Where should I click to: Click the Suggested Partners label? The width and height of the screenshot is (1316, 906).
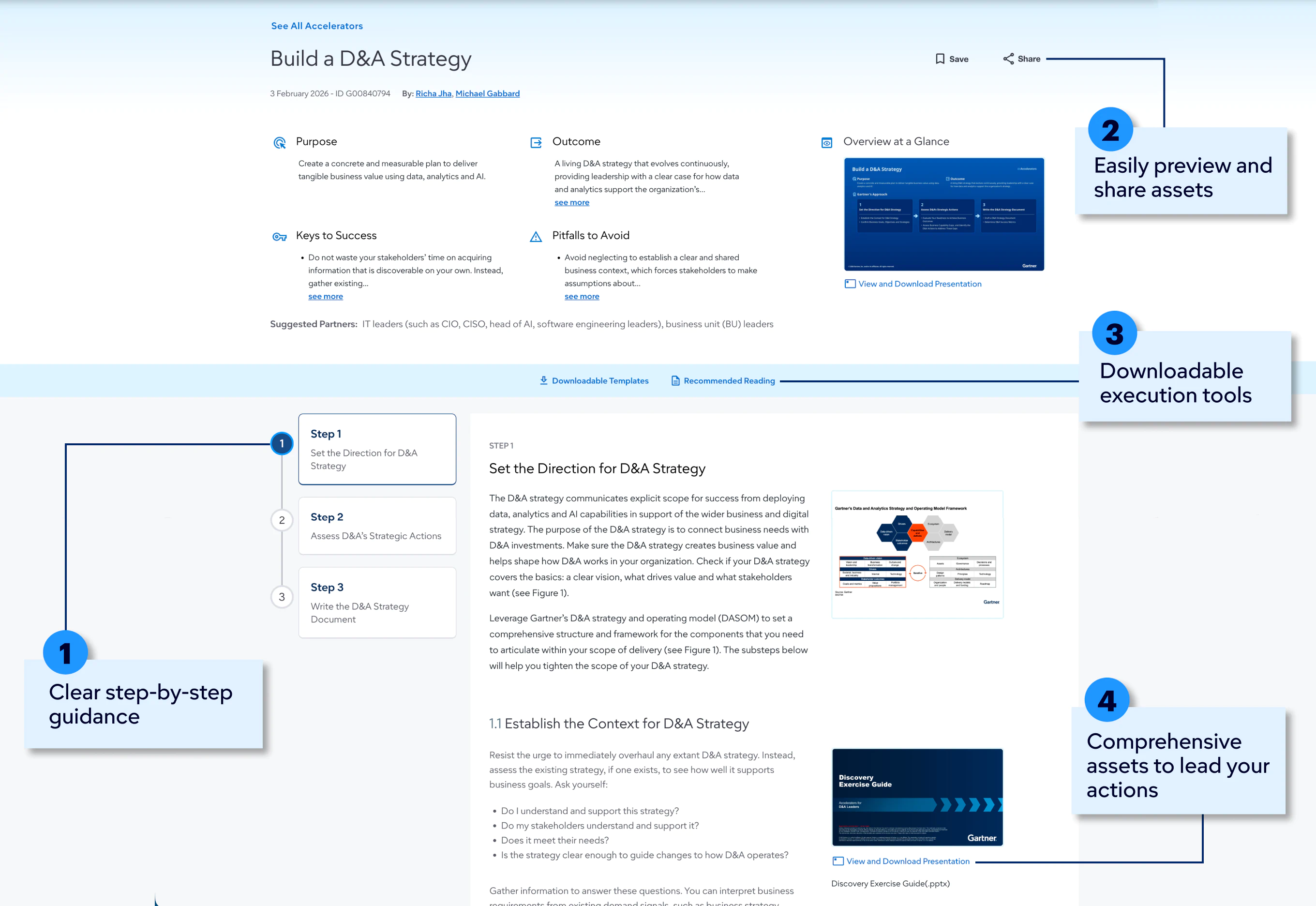(x=313, y=324)
